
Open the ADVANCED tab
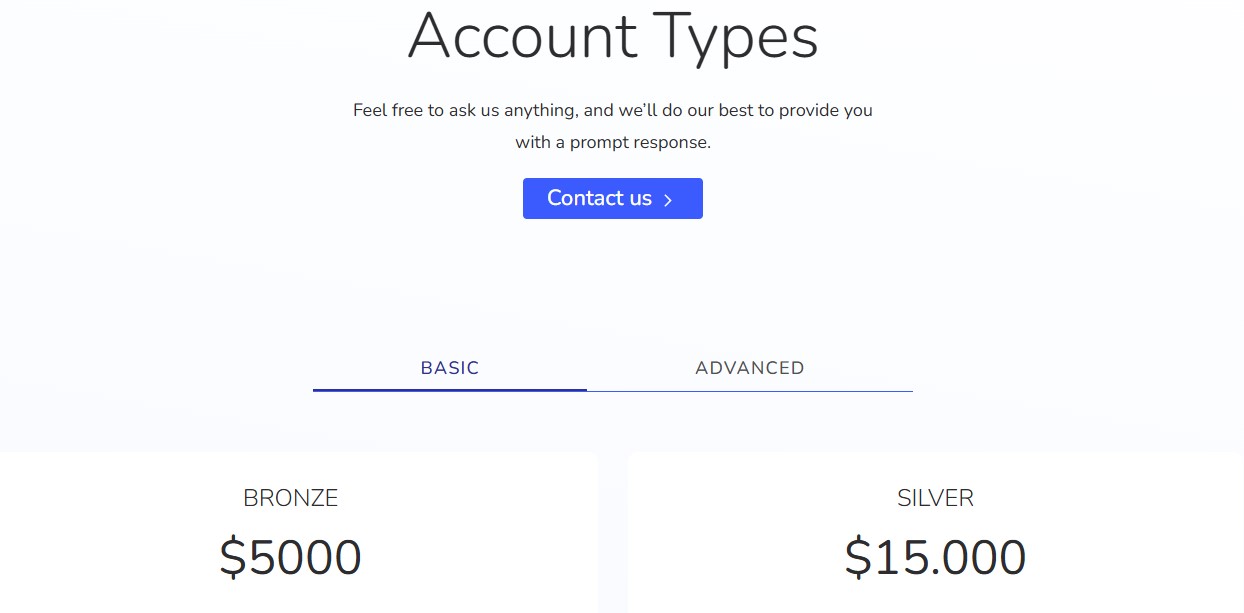(x=749, y=368)
